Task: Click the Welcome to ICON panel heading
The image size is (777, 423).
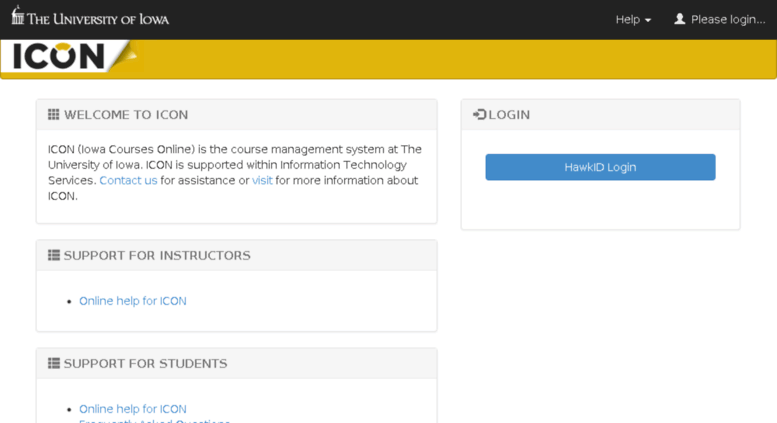Action: [x=126, y=115]
